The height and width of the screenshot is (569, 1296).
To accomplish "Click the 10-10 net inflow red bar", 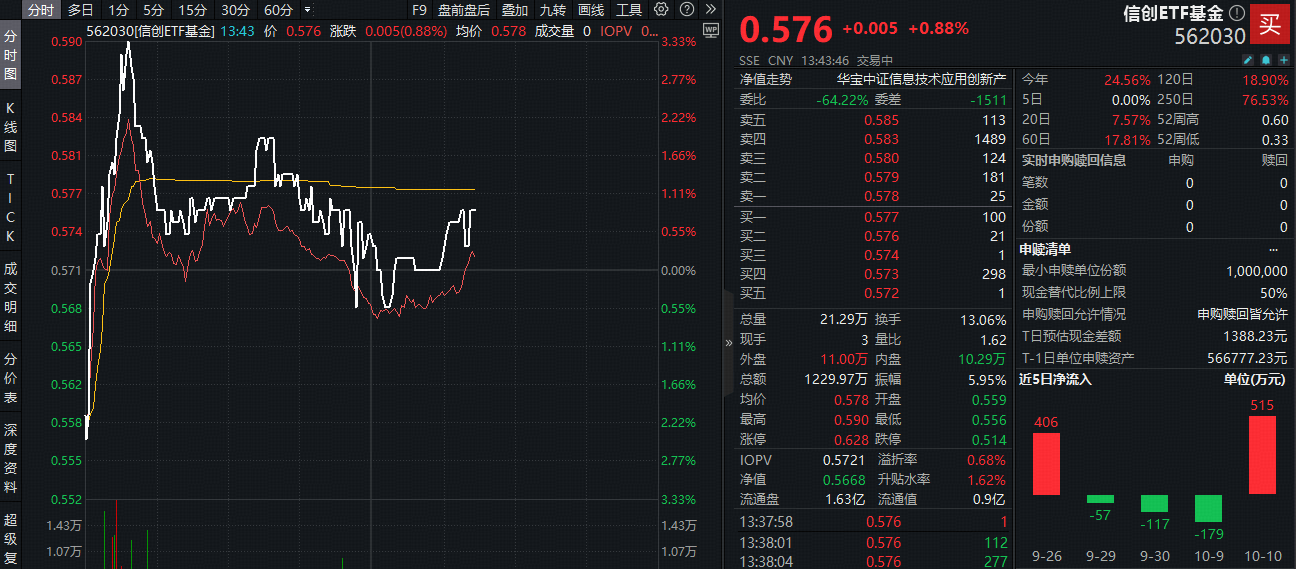I will pos(1262,454).
